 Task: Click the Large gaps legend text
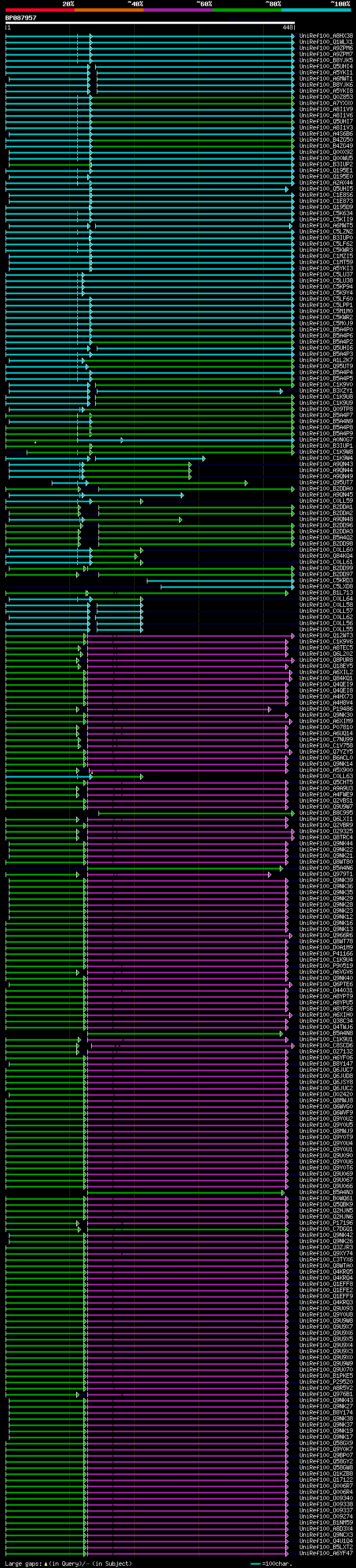click(x=68, y=1564)
